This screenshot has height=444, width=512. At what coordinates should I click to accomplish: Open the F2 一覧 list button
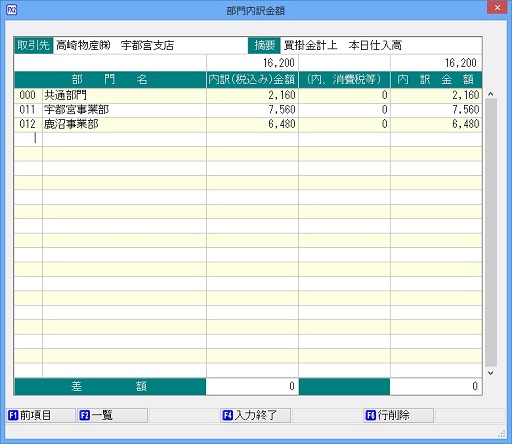pos(112,415)
